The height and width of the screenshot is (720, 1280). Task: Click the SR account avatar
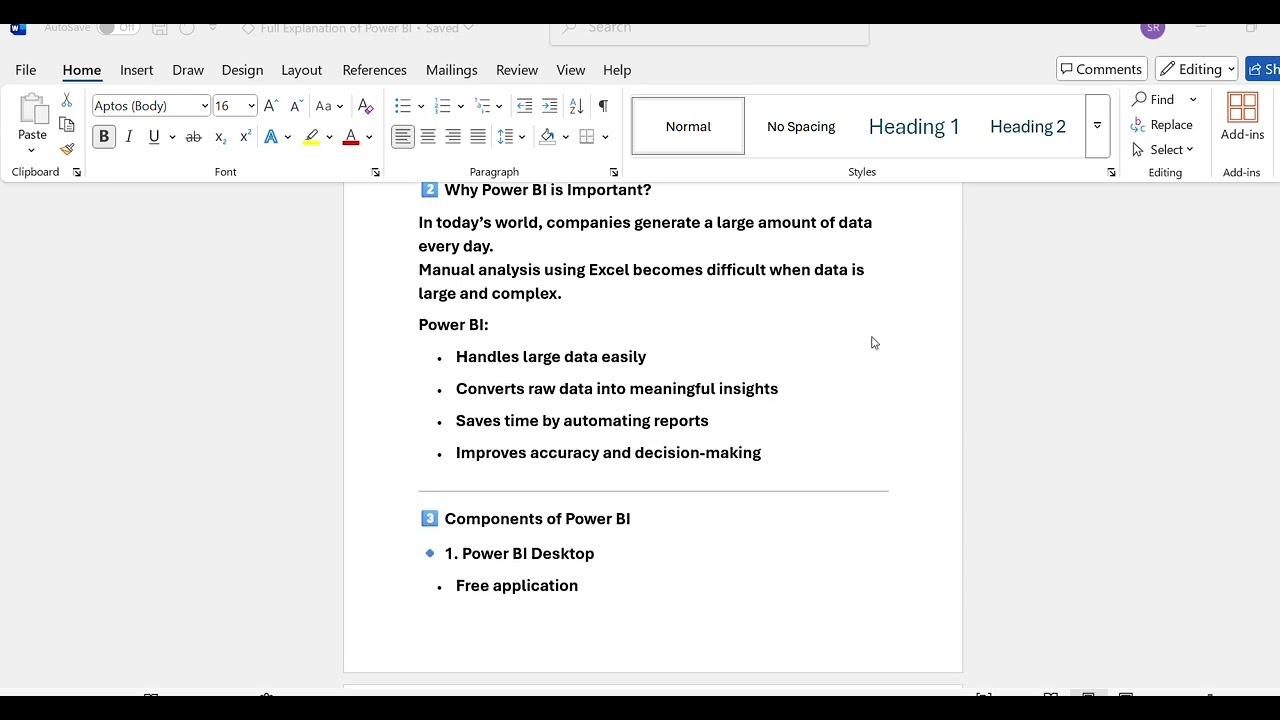coord(1153,28)
